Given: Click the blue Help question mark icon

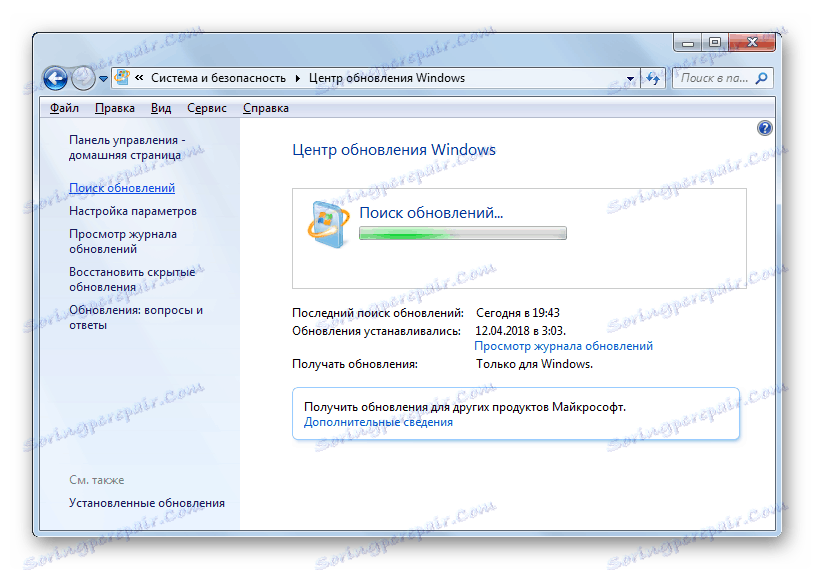Looking at the screenshot, I should tap(764, 128).
